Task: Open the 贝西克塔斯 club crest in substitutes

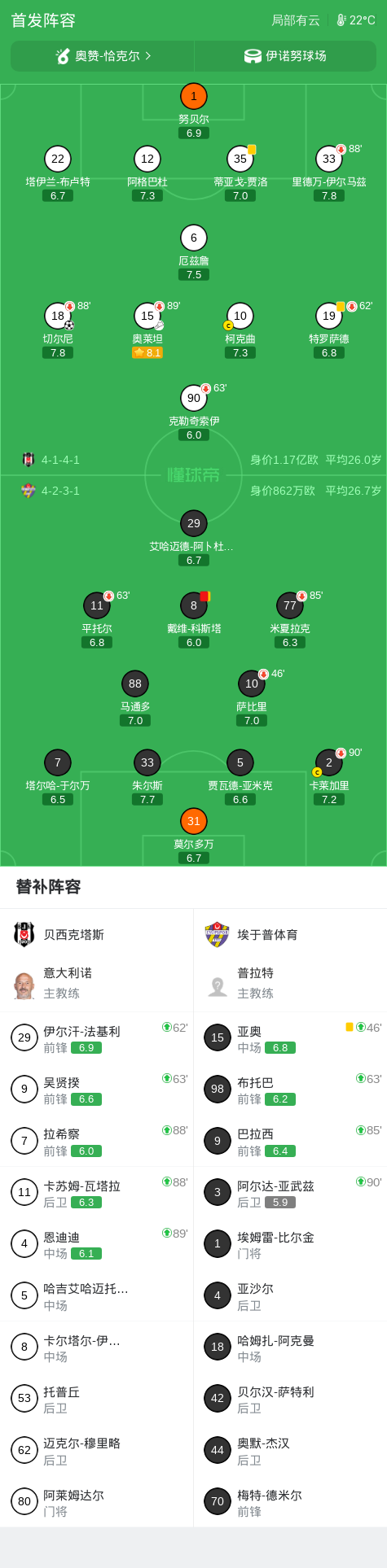Action: point(24,934)
